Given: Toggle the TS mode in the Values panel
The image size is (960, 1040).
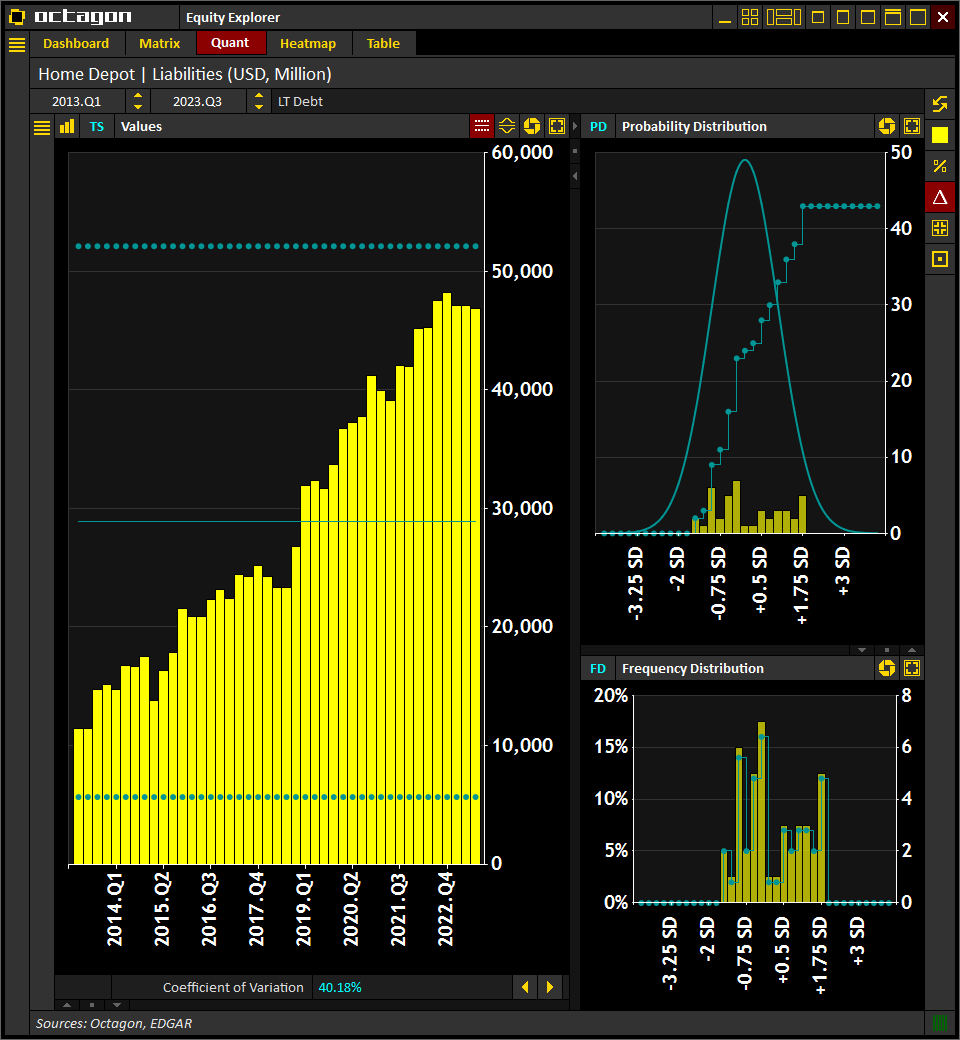Looking at the screenshot, I should coord(96,126).
